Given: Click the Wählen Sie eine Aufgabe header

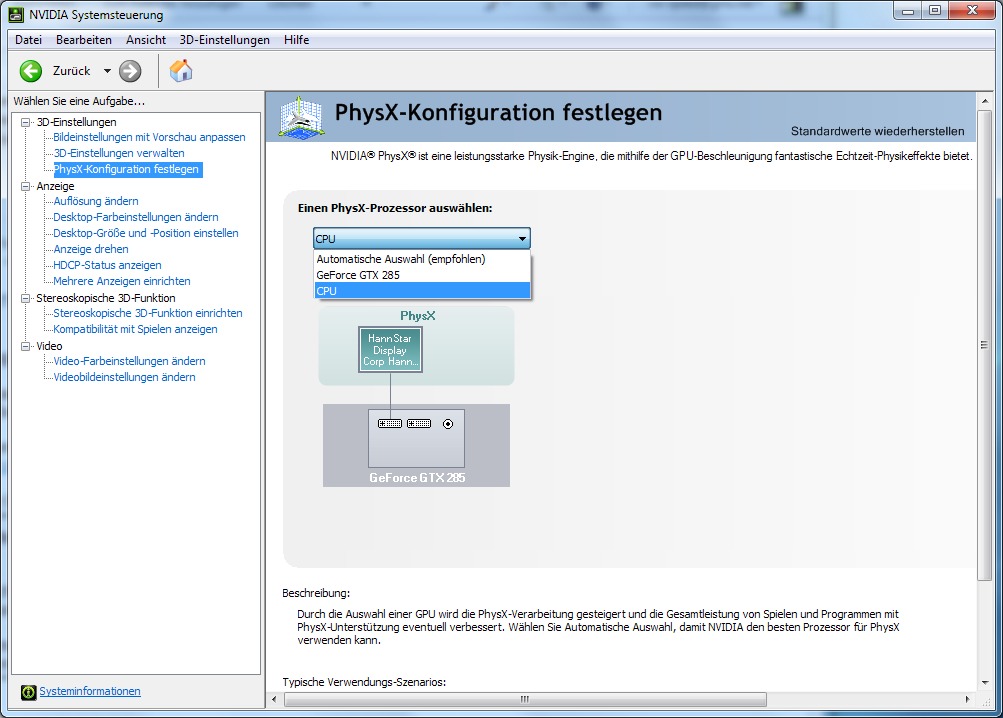Looking at the screenshot, I should (x=79, y=101).
